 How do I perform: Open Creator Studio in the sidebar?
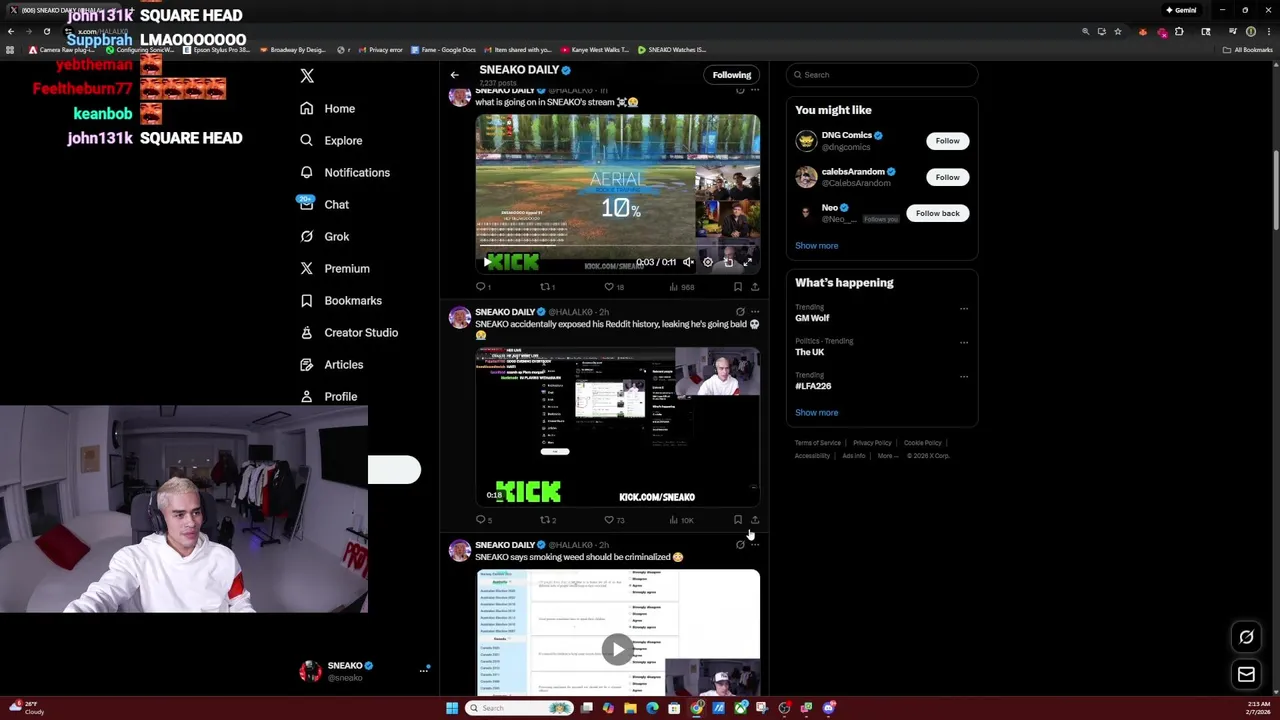tap(349, 332)
